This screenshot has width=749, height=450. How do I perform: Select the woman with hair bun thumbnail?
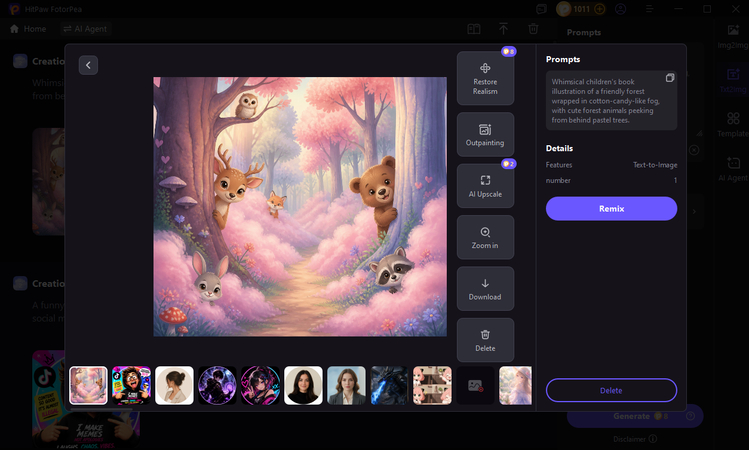tap(174, 386)
